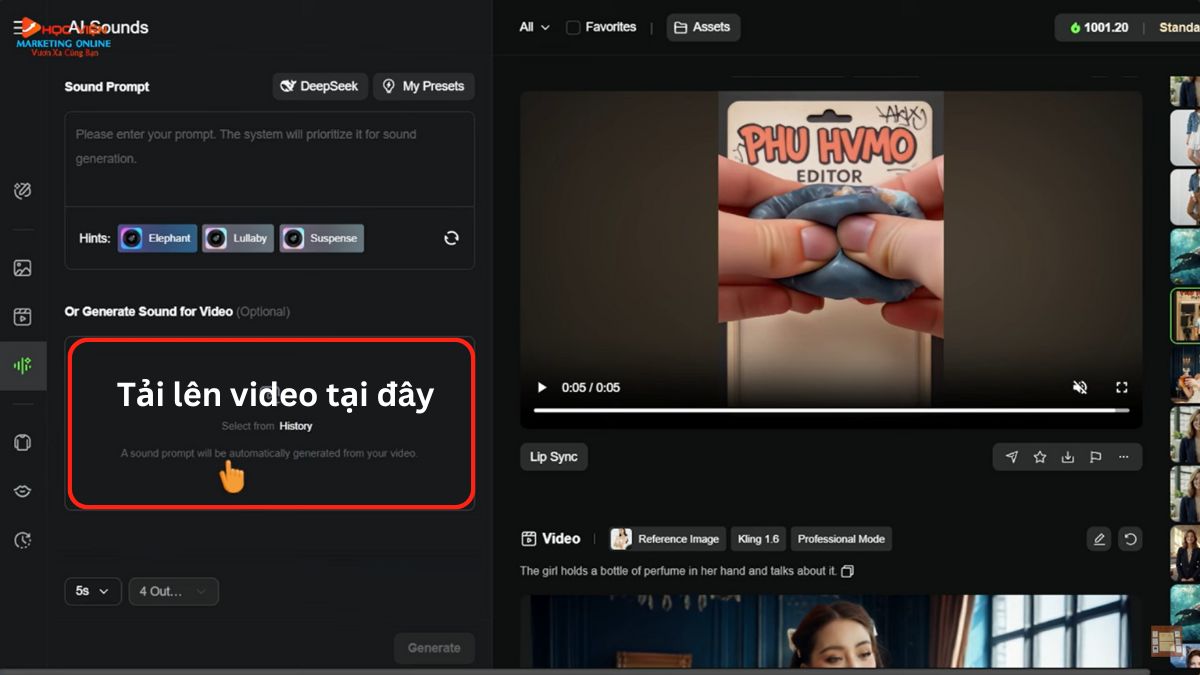Click the send/share paper-plane icon under the video
The height and width of the screenshot is (675, 1200).
[x=1012, y=457]
